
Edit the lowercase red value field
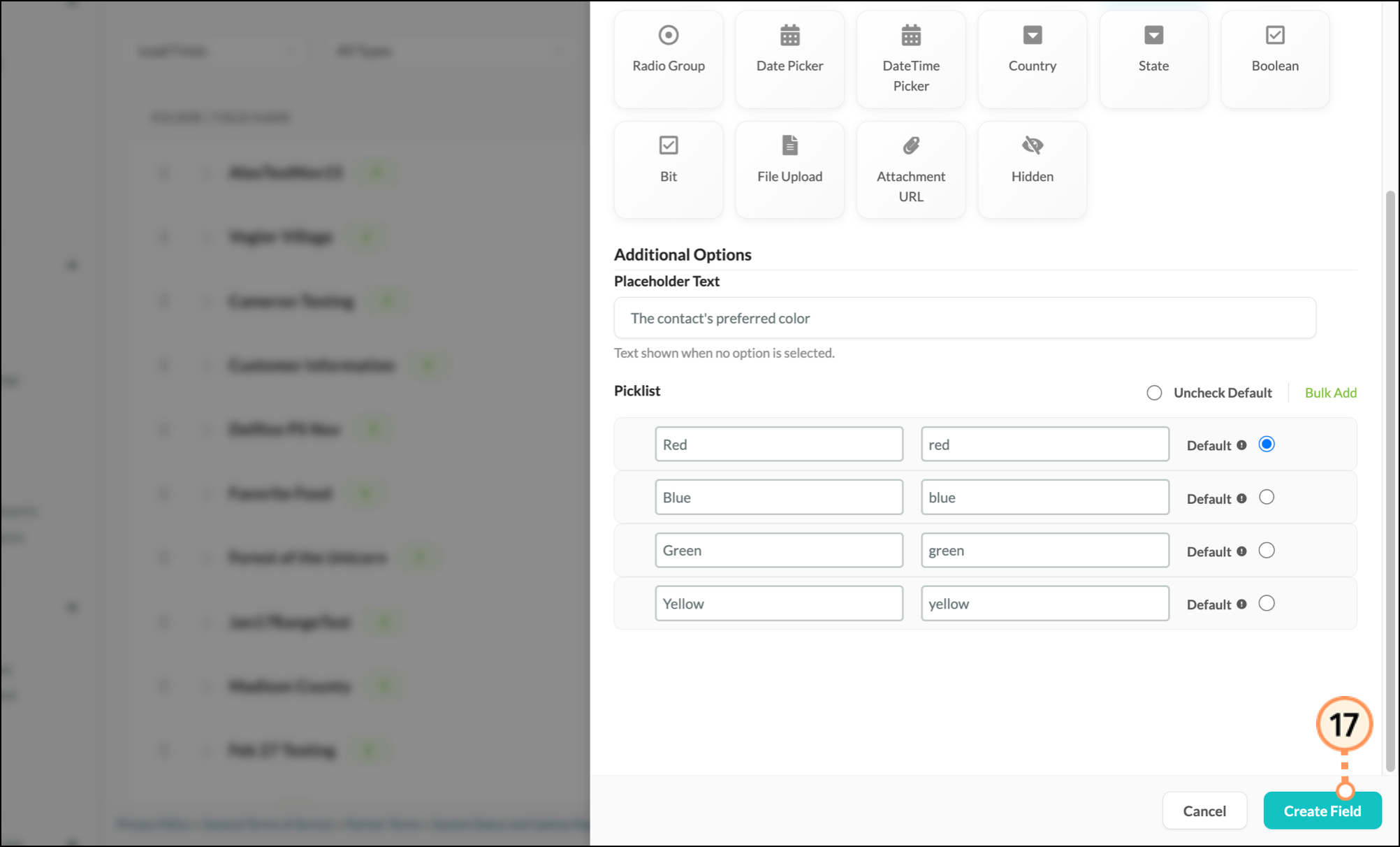click(1044, 444)
